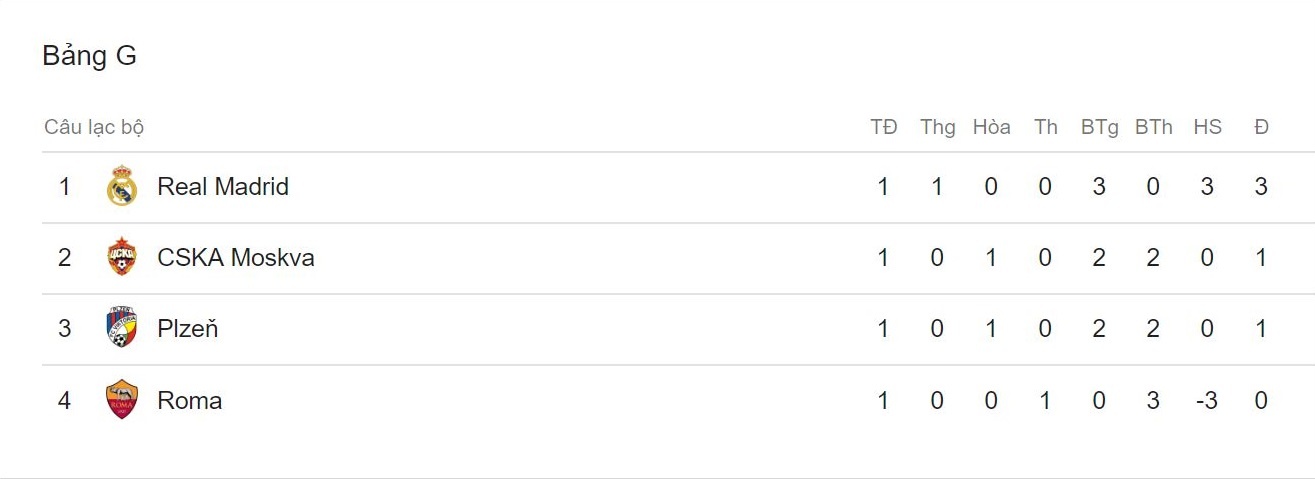Click the Bảng G group heading
Screen dimensions: 1315x479
[89, 56]
